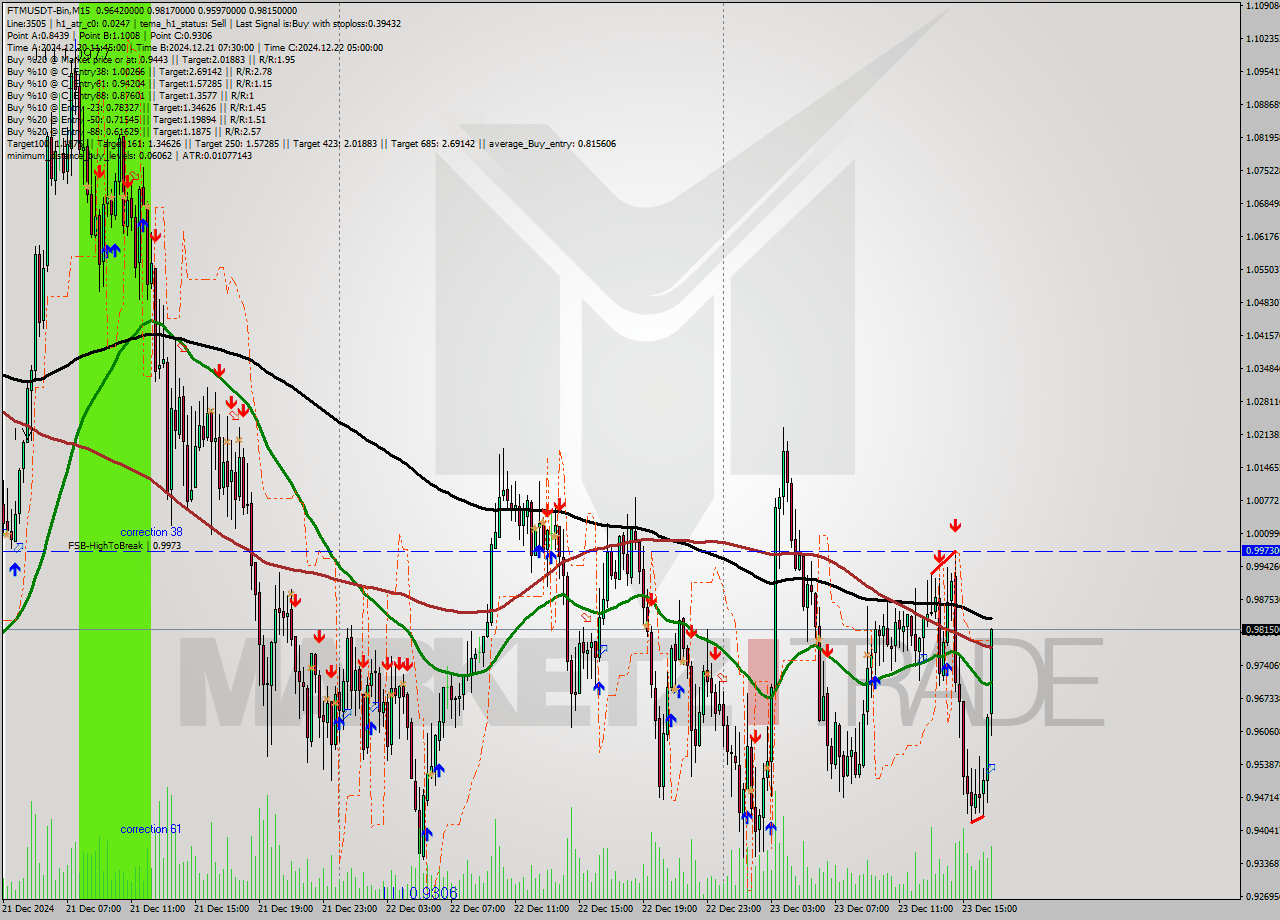This screenshot has width=1280, height=920.
Task: Click the '21 Dec 15:00' time label
Action: coord(221,909)
